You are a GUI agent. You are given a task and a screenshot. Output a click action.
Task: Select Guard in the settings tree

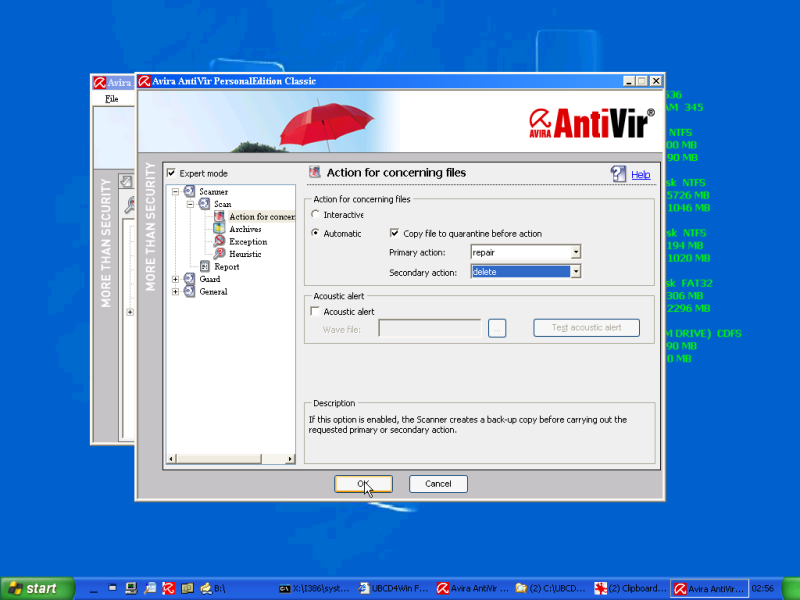point(210,279)
